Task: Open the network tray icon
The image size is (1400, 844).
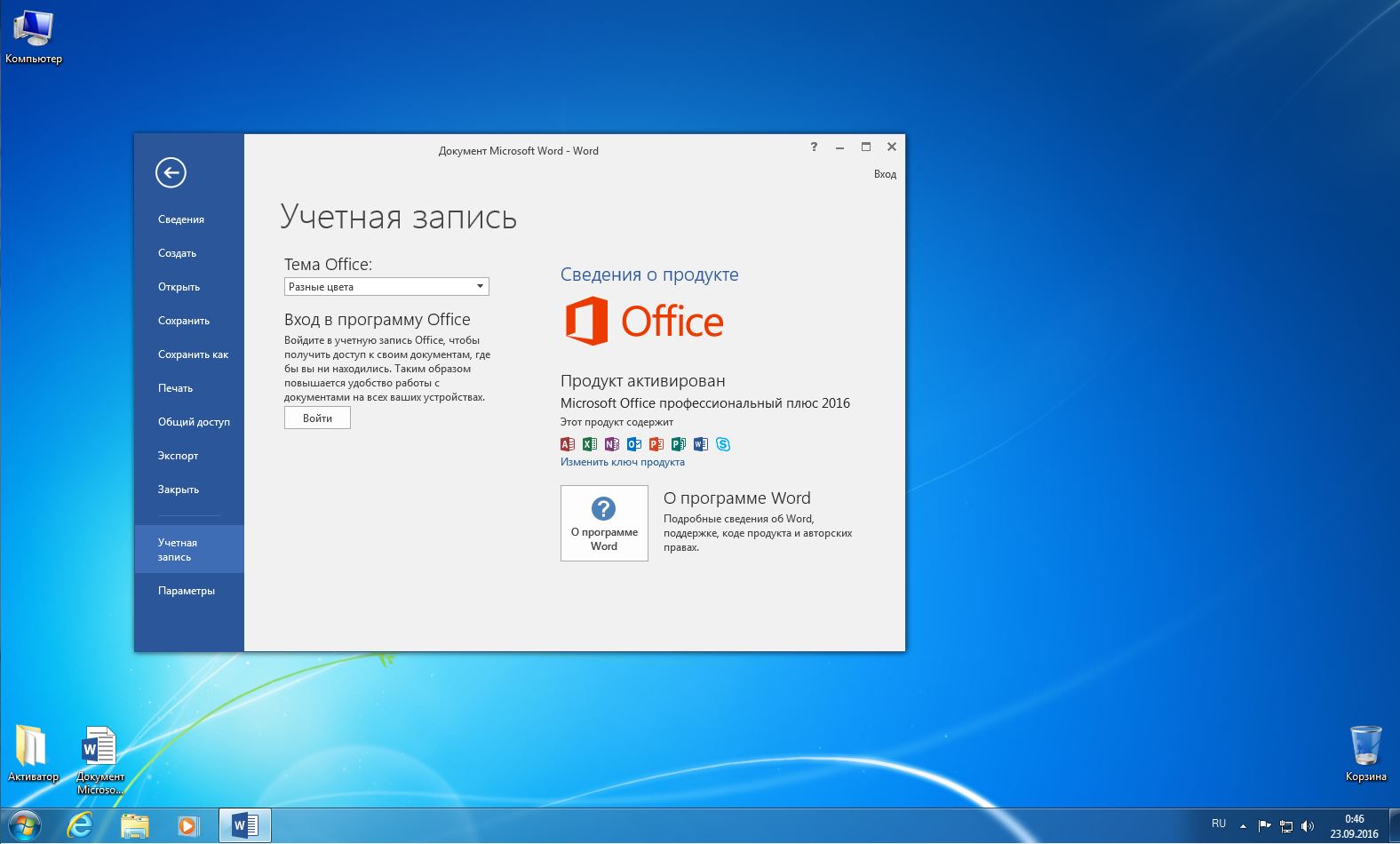Action: (1285, 826)
